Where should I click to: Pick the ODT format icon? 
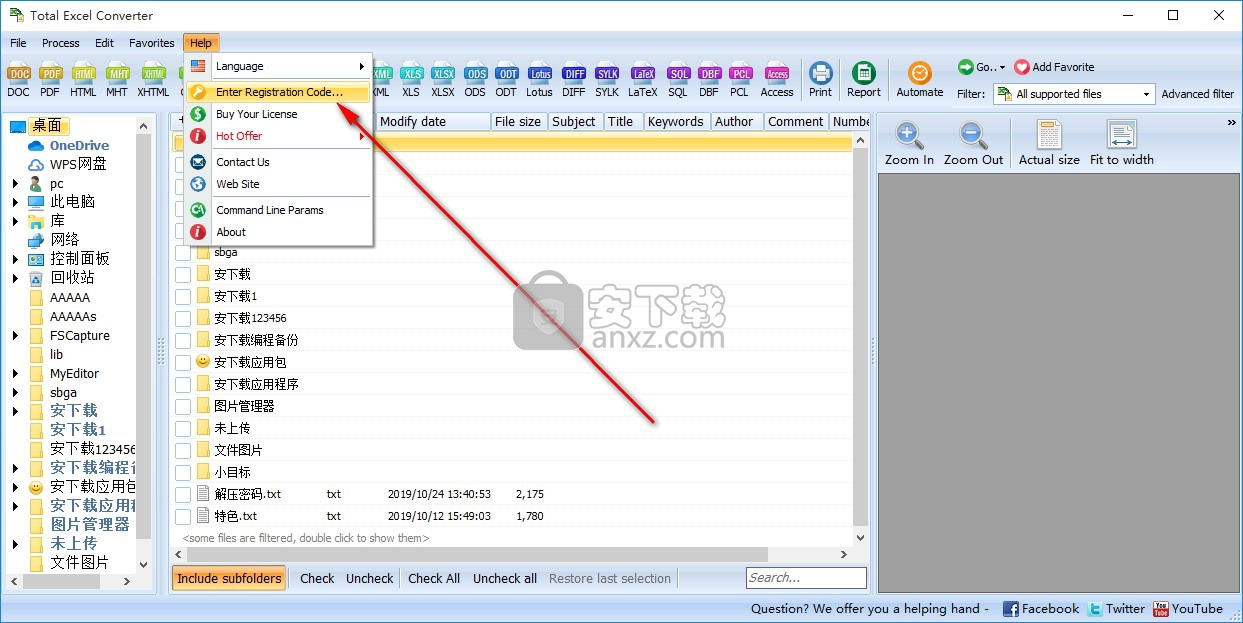click(507, 80)
